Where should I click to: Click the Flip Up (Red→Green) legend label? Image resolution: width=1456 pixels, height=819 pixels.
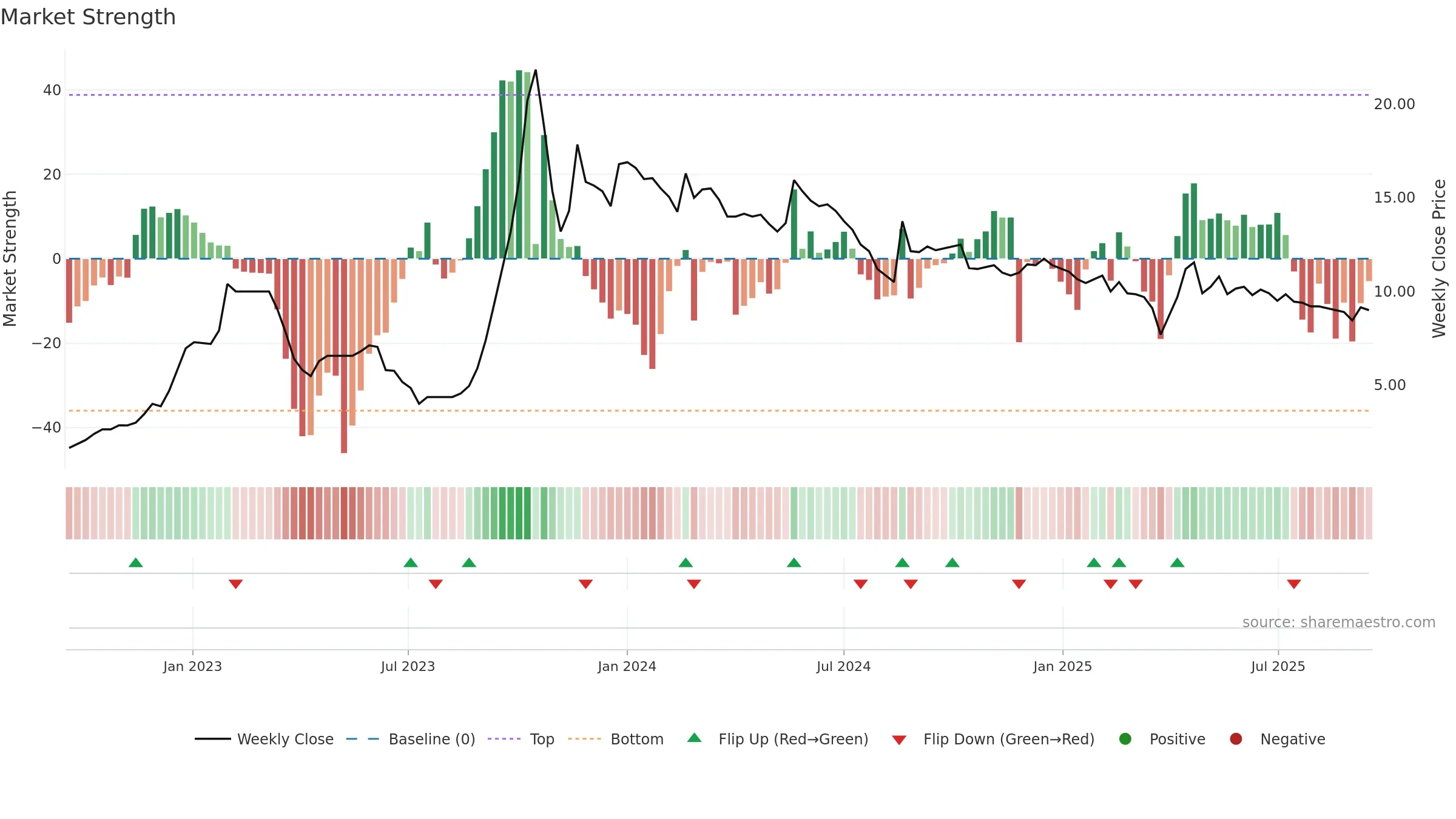tap(794, 739)
